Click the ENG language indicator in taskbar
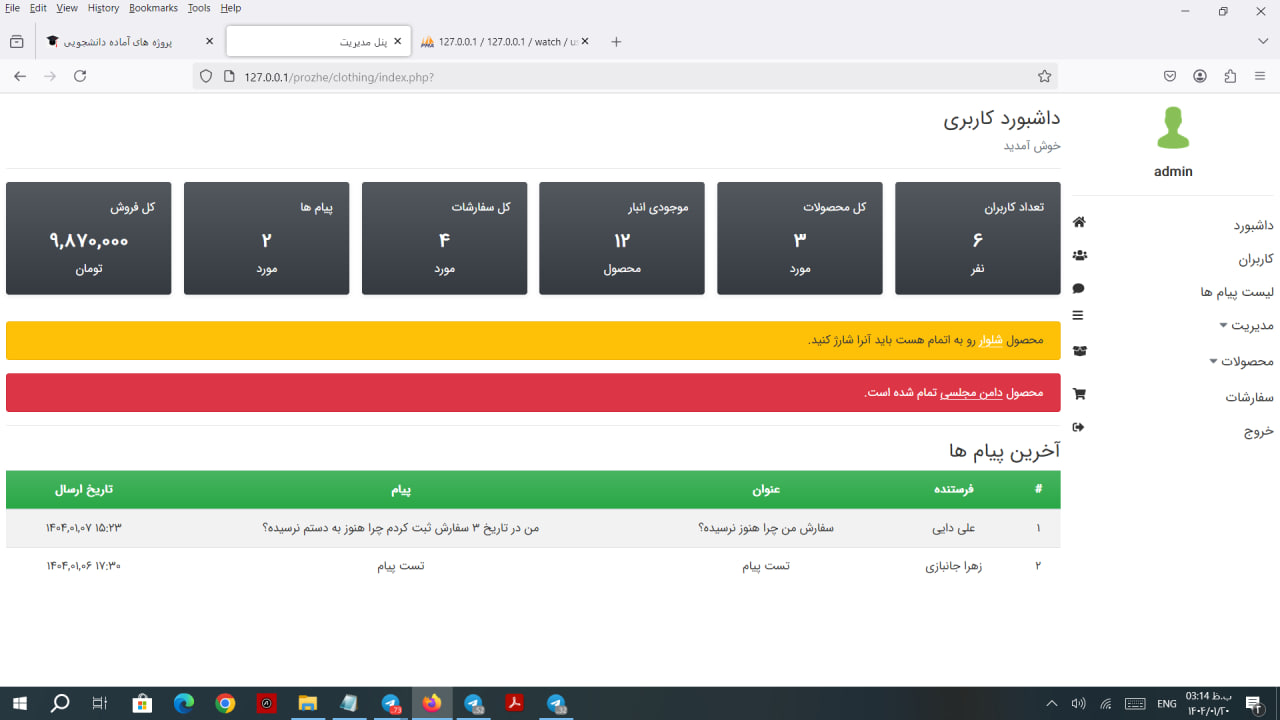The height and width of the screenshot is (720, 1280). pyautogui.click(x=1166, y=704)
